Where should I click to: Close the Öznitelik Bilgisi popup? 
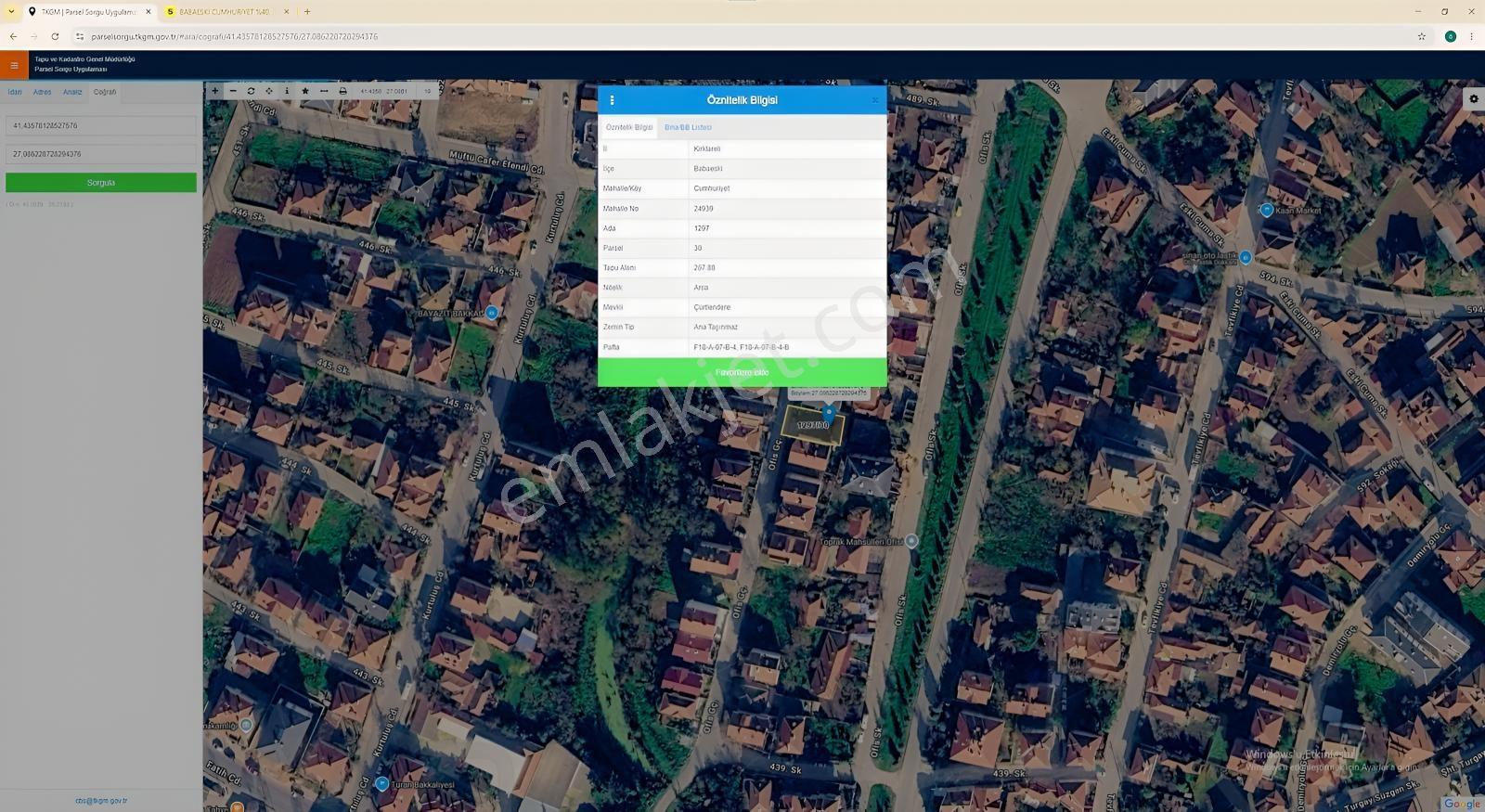pyautogui.click(x=874, y=100)
